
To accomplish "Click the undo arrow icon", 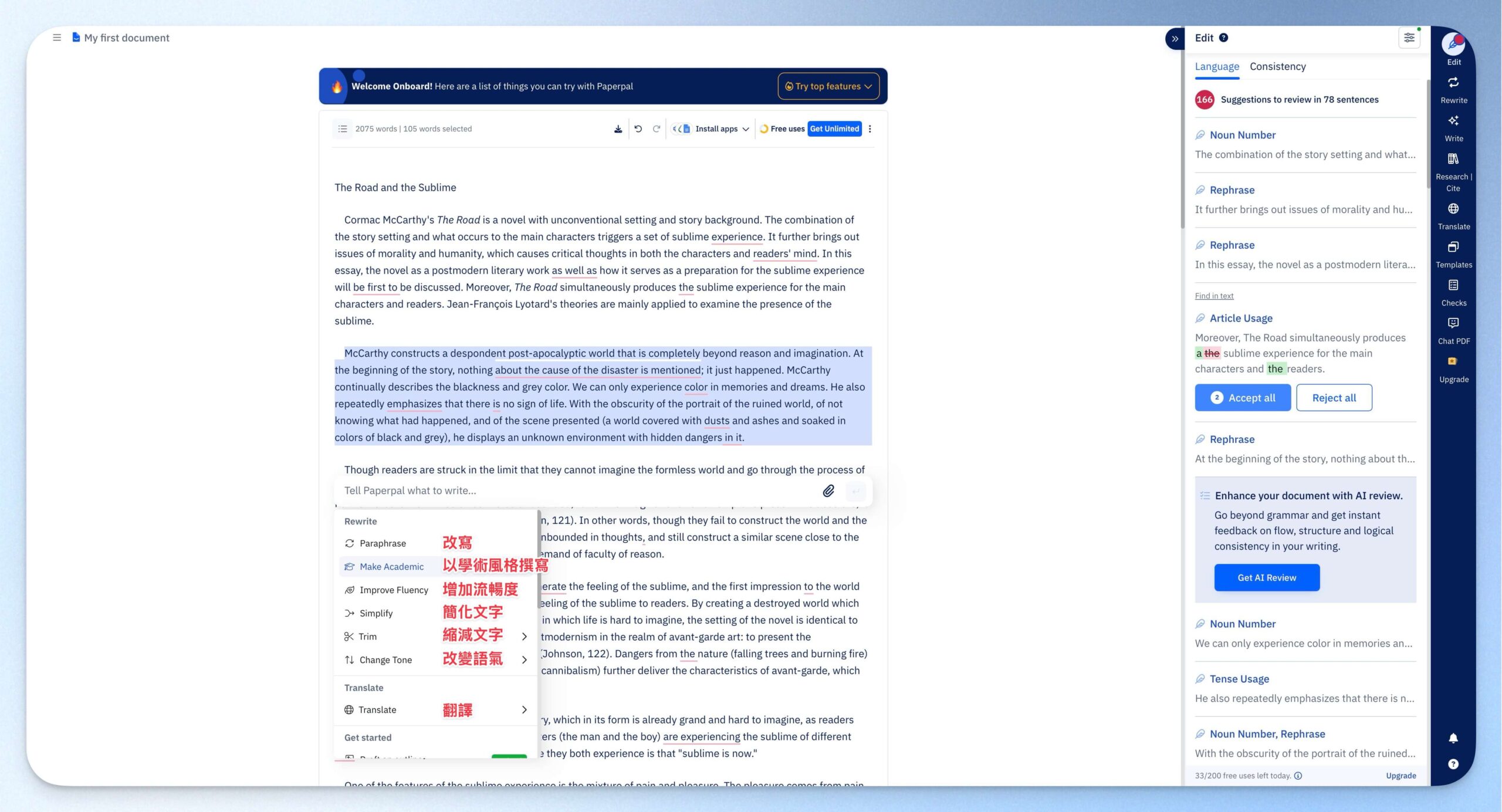I will pos(638,128).
